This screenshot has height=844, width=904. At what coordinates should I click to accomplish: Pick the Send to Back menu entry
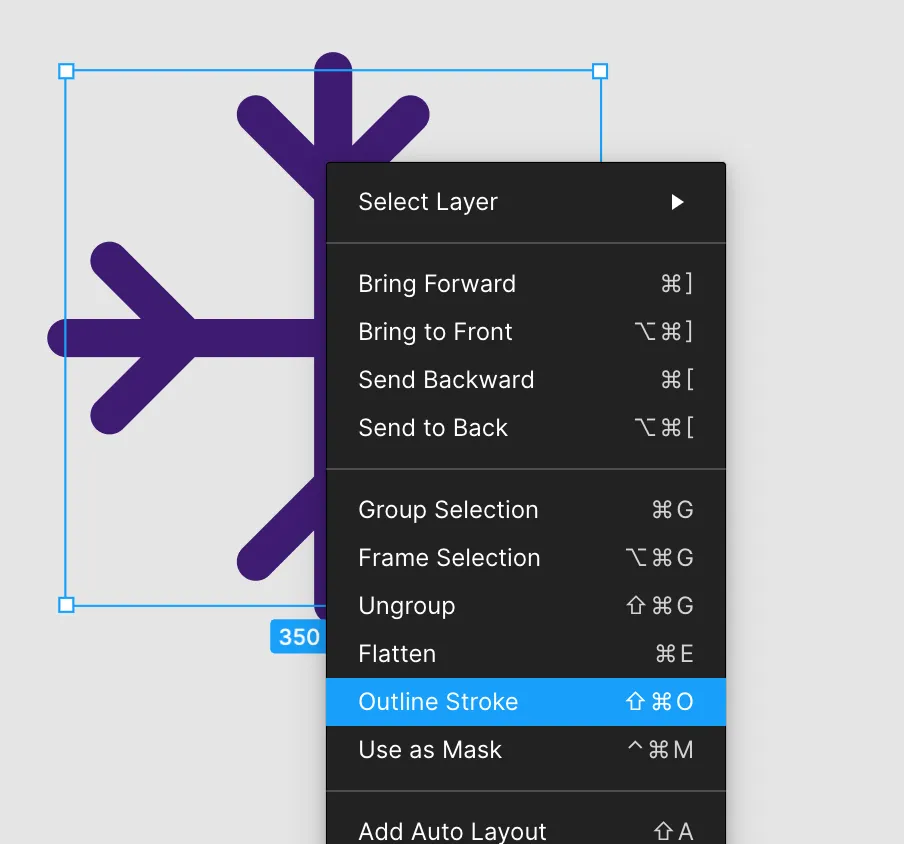[433, 428]
